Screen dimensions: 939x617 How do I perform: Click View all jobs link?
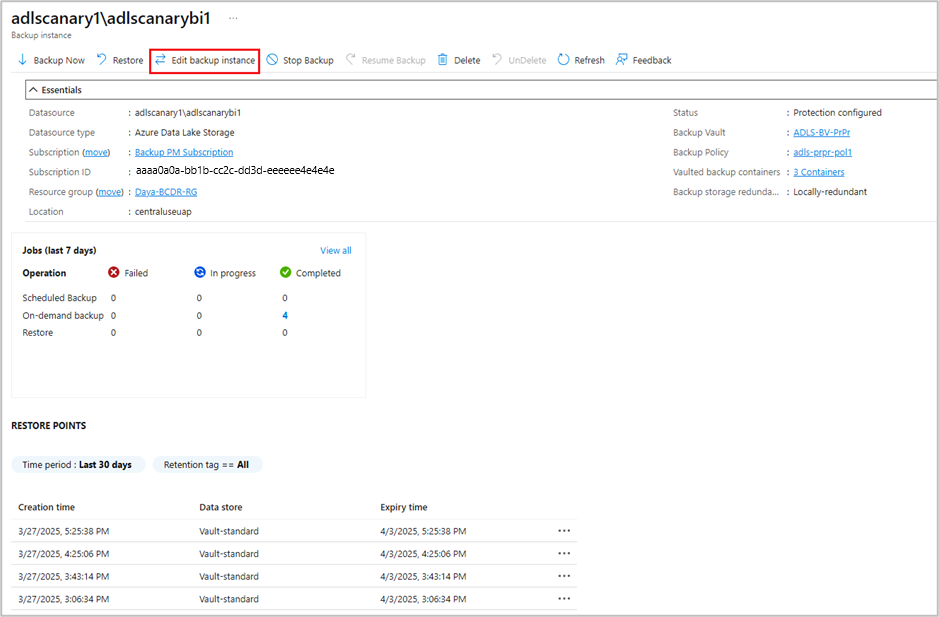pyautogui.click(x=335, y=250)
